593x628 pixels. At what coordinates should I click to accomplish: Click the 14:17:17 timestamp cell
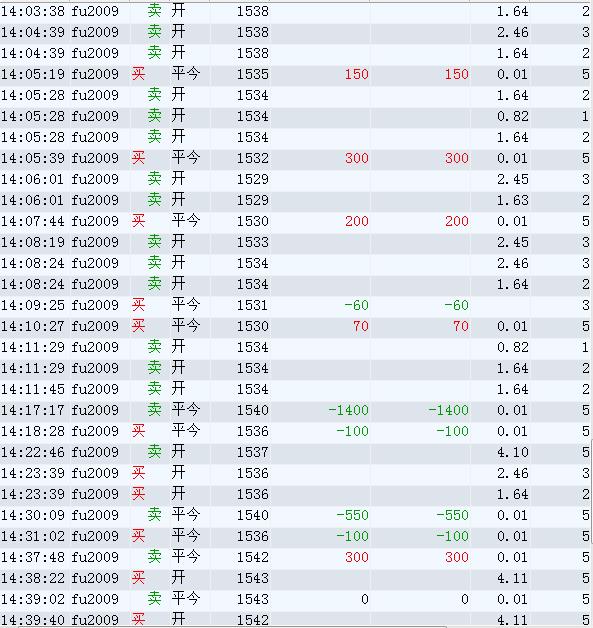[32, 411]
